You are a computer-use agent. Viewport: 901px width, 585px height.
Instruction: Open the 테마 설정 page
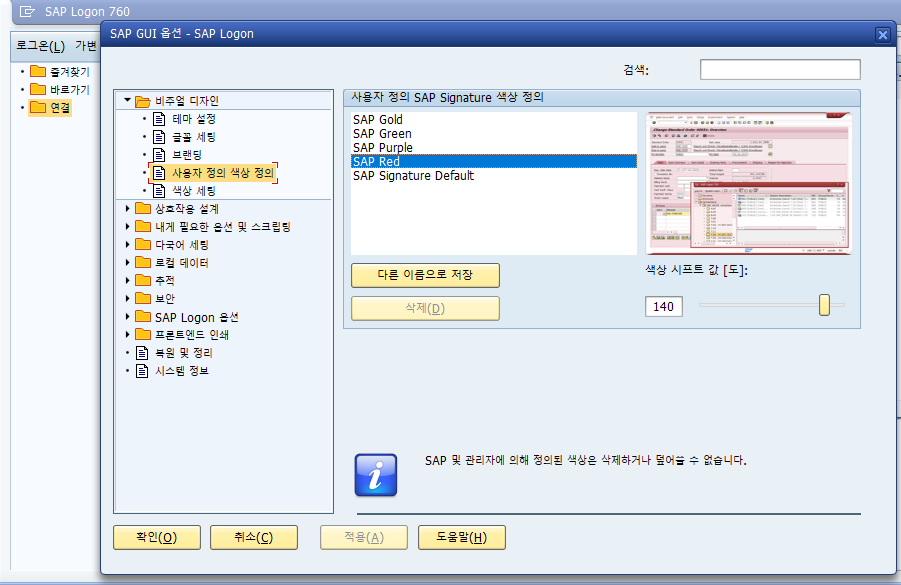pos(194,119)
